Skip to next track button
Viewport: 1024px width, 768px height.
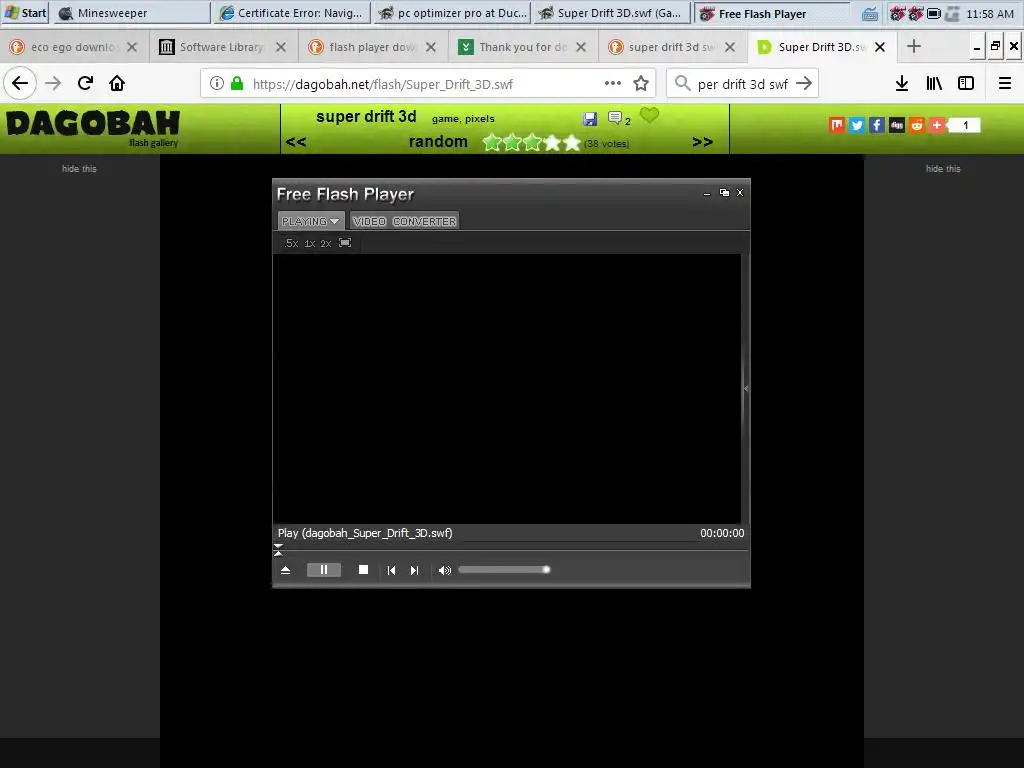point(414,570)
